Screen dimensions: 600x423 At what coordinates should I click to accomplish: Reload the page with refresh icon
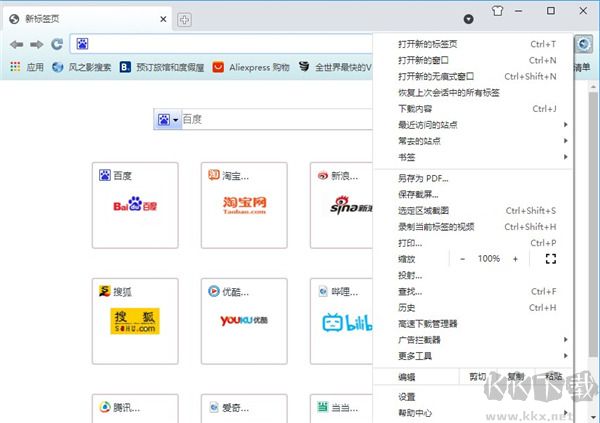(57, 44)
